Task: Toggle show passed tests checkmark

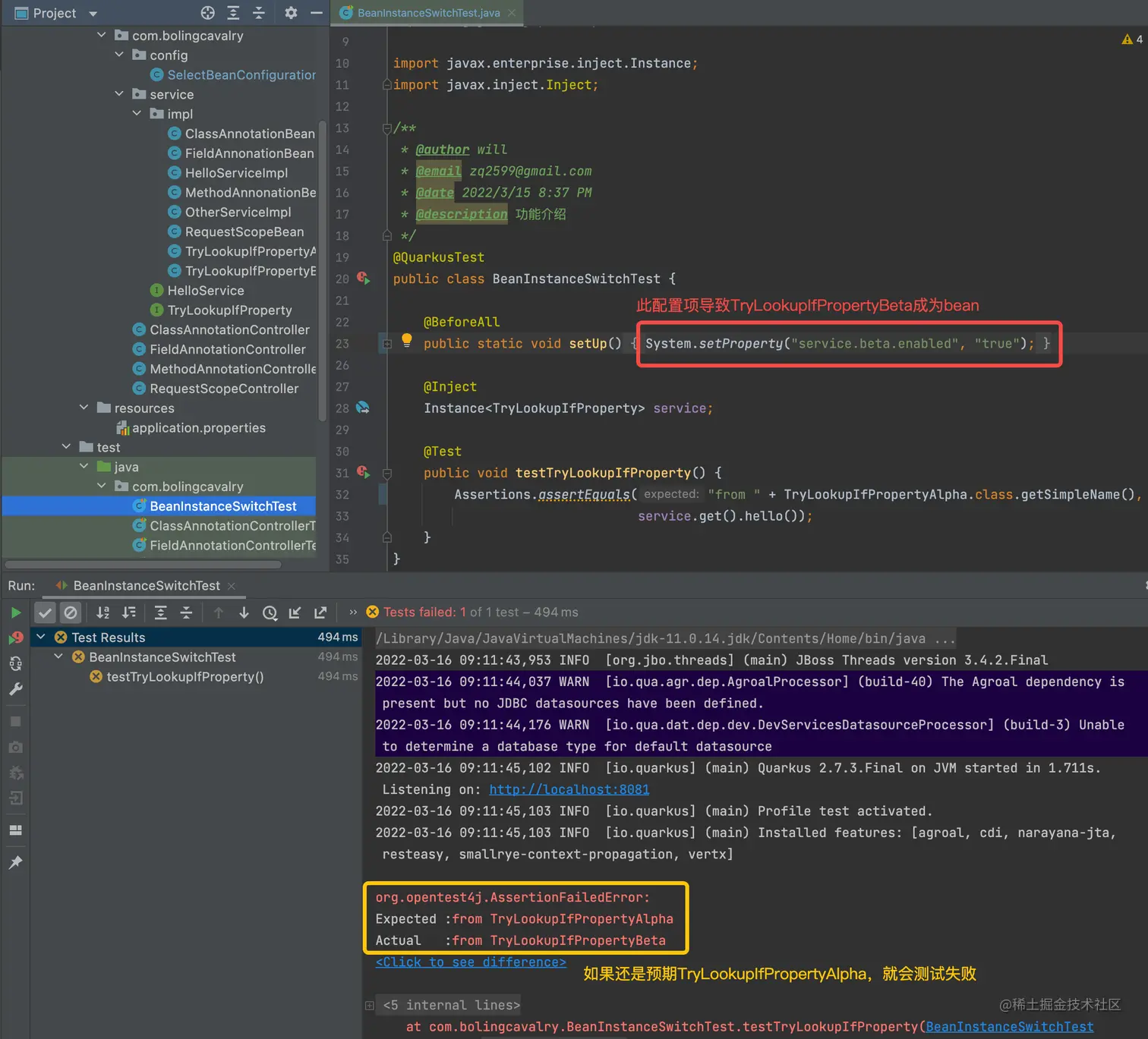Action: (x=46, y=612)
